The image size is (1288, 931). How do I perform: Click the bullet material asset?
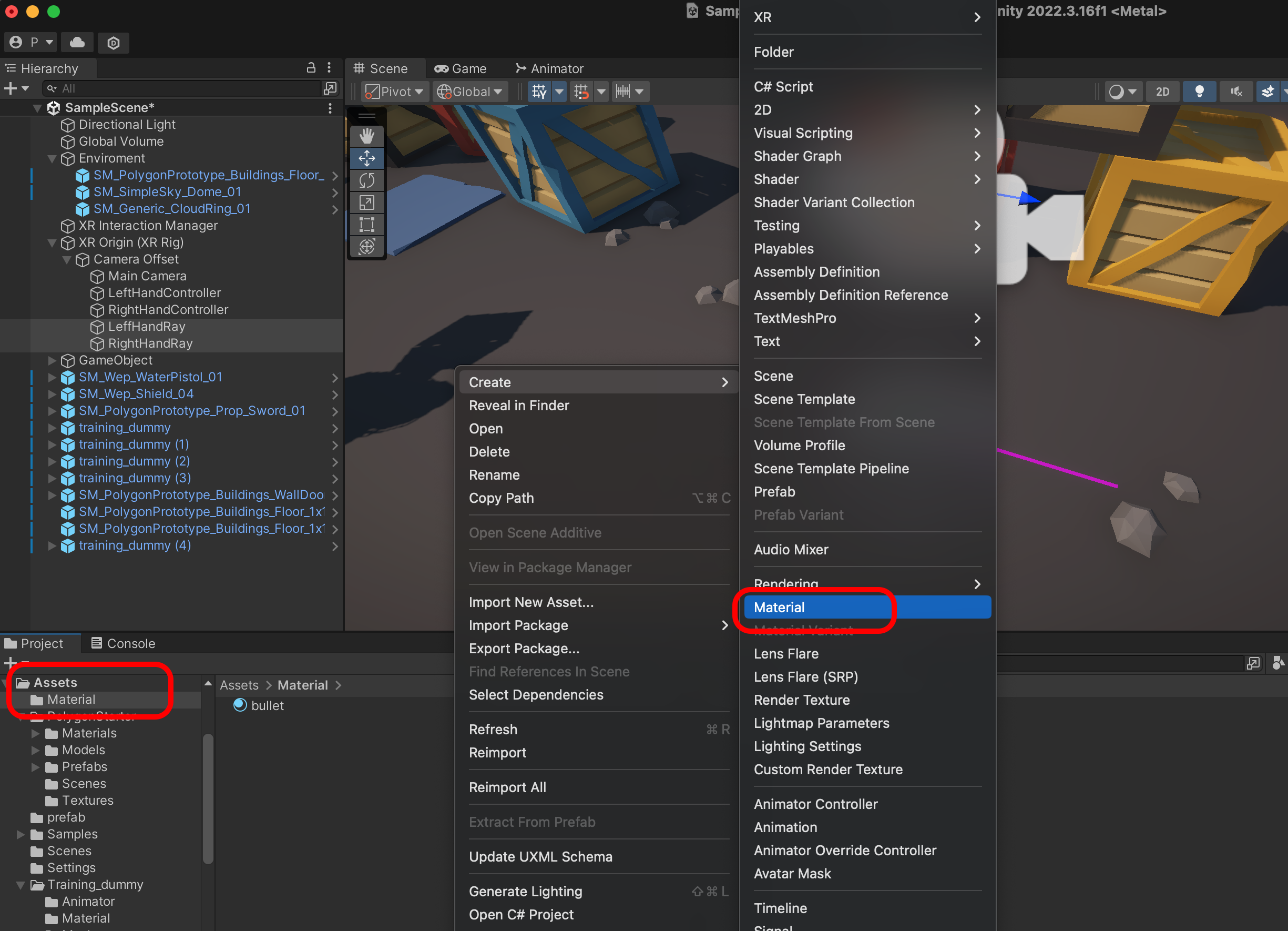pos(267,705)
